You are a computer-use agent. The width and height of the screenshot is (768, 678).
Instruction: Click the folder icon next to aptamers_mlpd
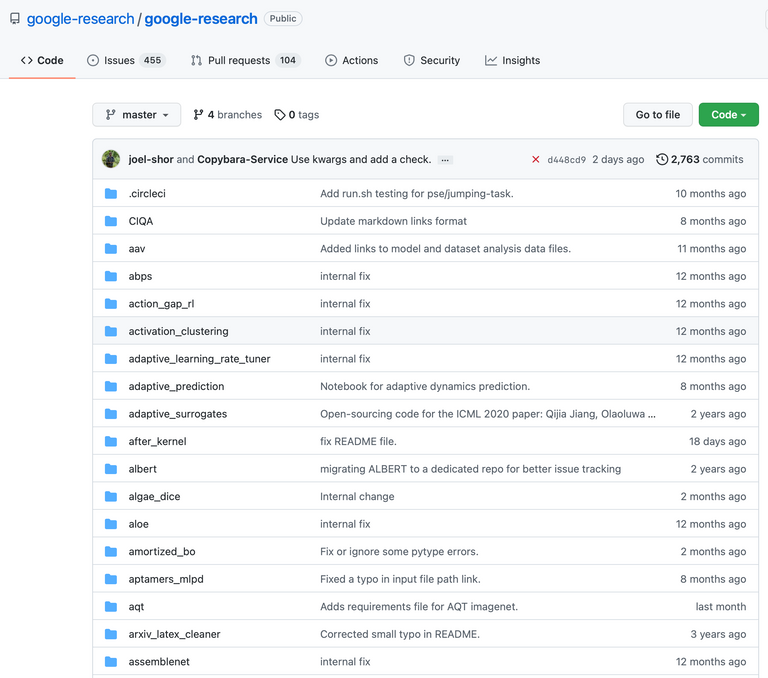pos(111,579)
